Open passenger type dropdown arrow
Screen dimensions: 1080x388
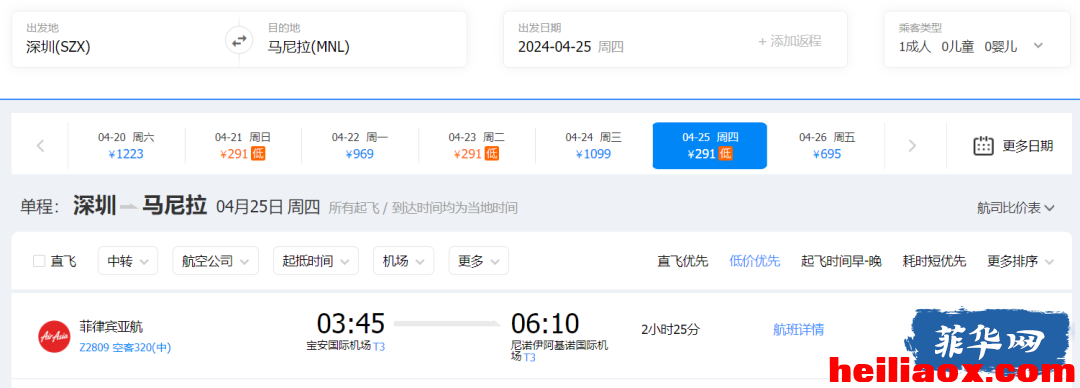click(1038, 45)
